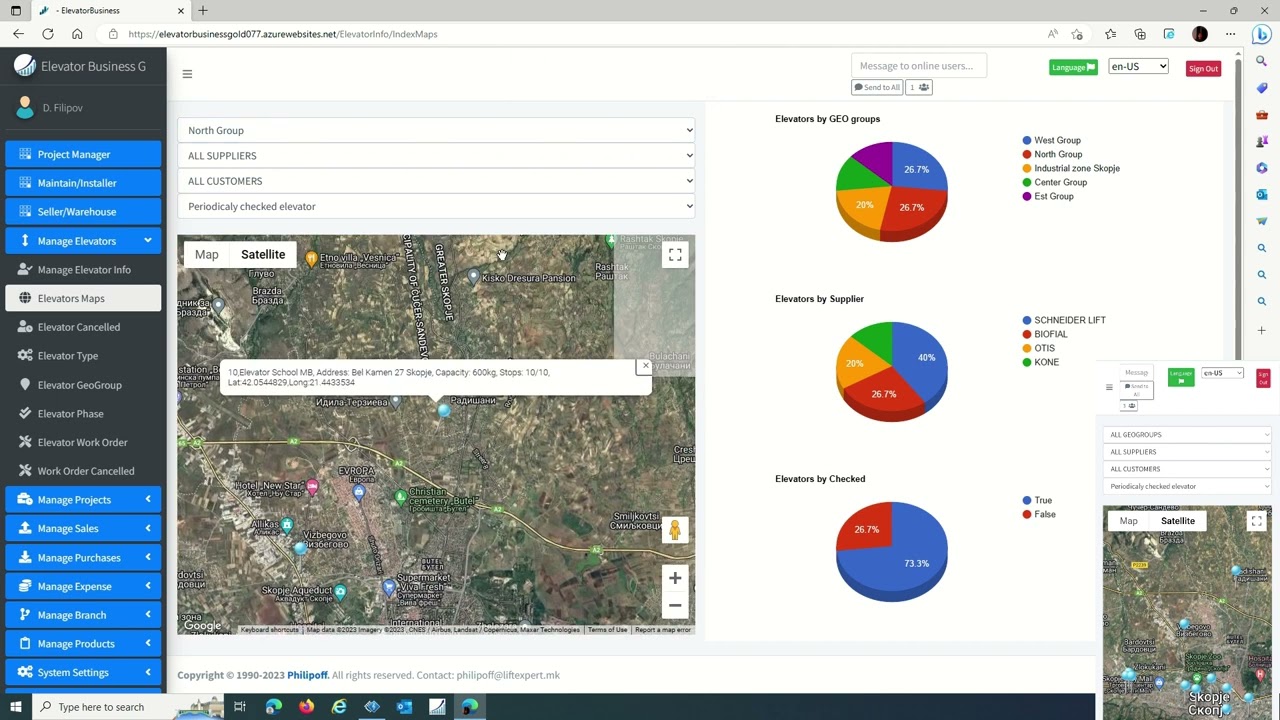Click the Send to All button
This screenshot has height=720, width=1280.
coord(877,87)
